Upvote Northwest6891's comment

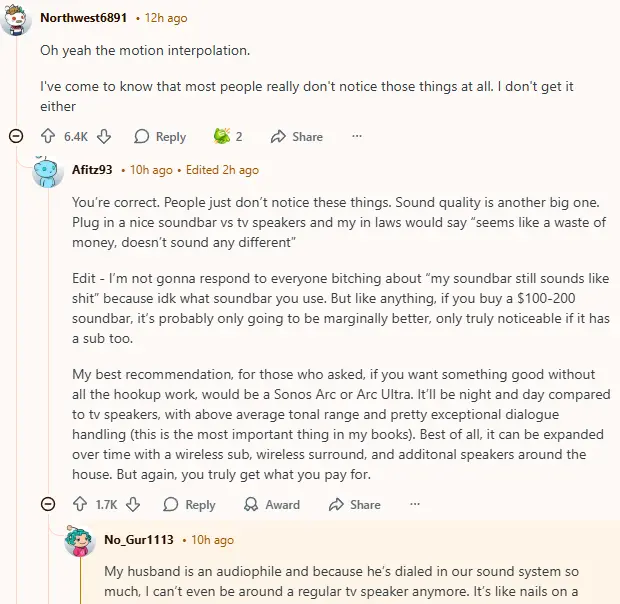pos(48,136)
